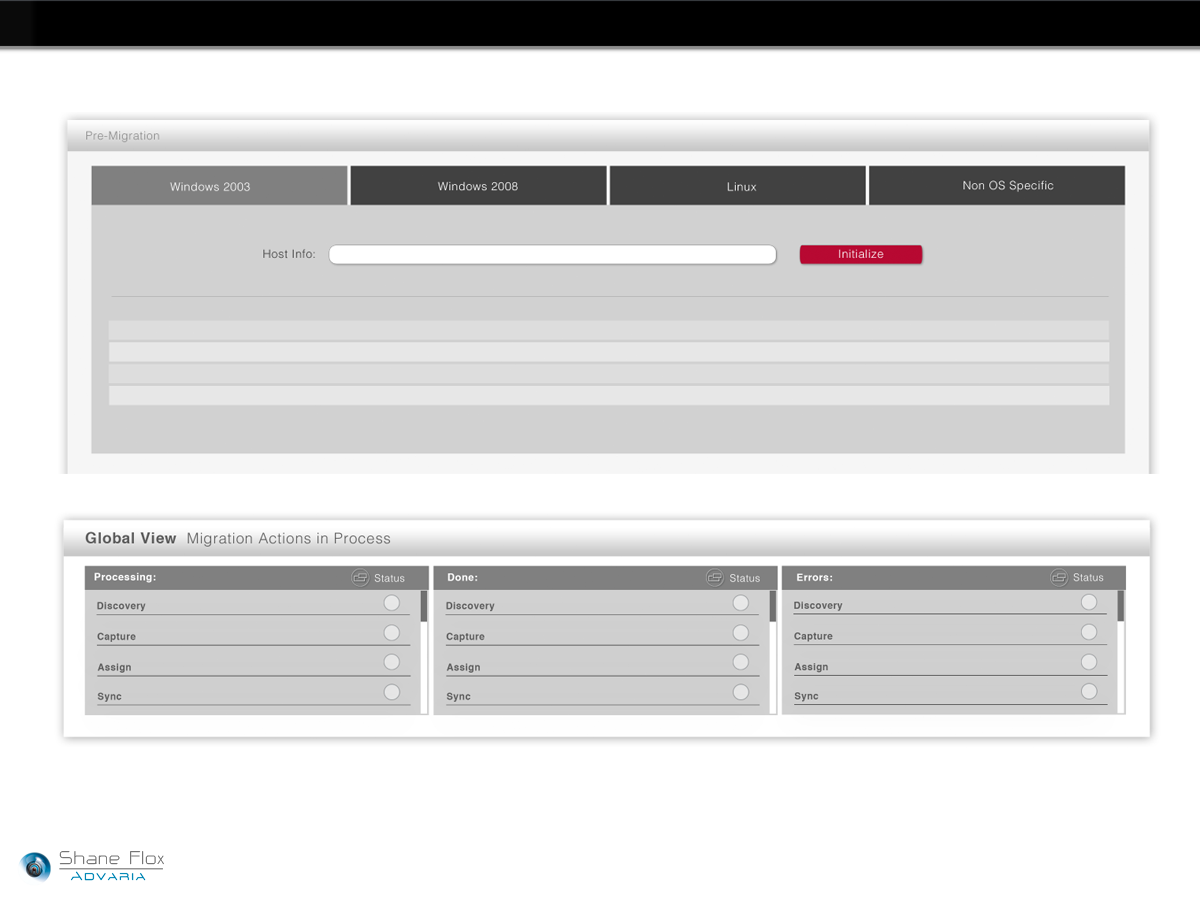The height and width of the screenshot is (900, 1200).
Task: Click the Errors panel scrollbar thumb
Action: point(1121,606)
